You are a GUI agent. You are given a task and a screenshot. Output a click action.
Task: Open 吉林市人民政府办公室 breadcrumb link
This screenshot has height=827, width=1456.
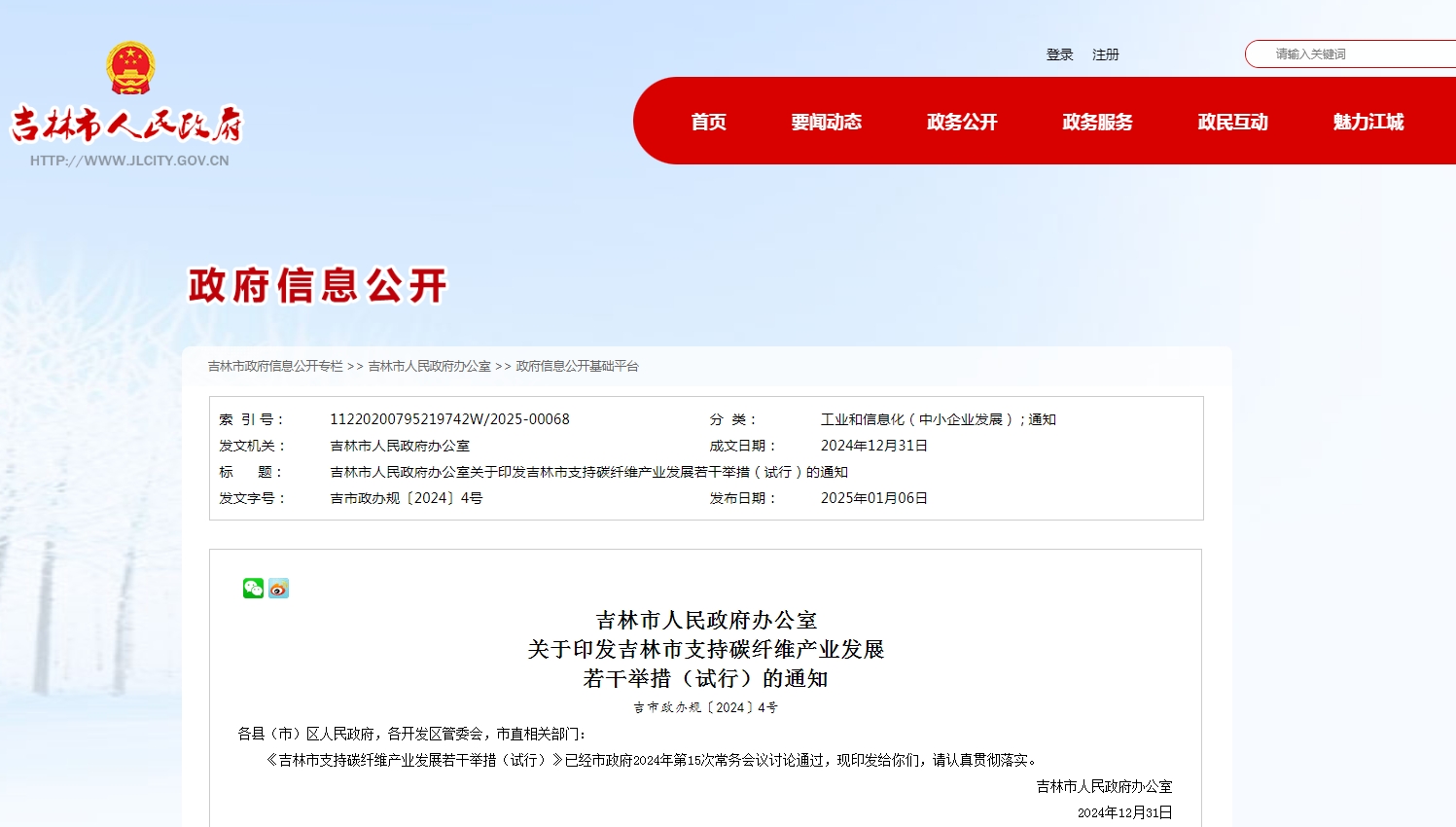click(x=429, y=366)
